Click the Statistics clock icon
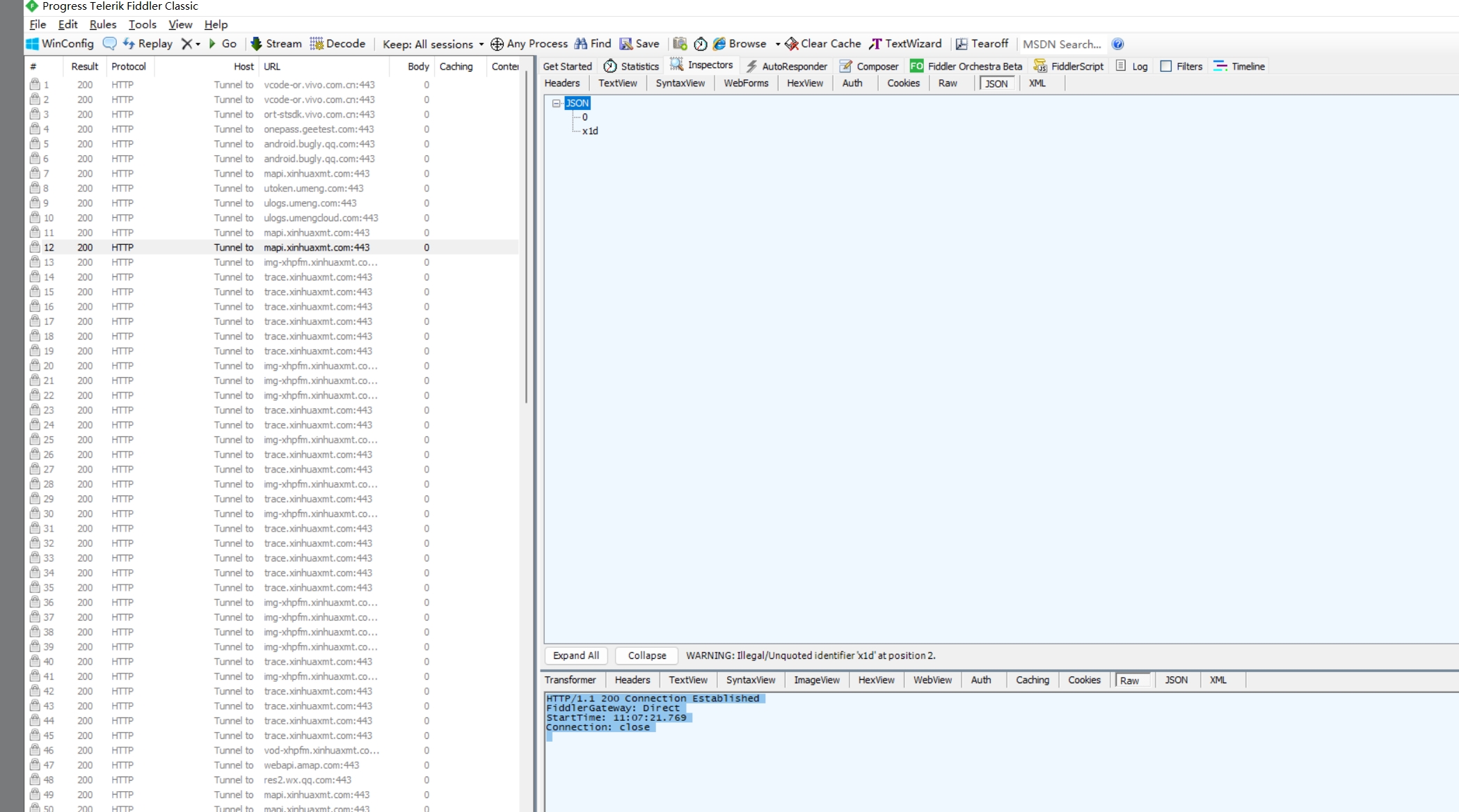The image size is (1459, 812). [610, 66]
